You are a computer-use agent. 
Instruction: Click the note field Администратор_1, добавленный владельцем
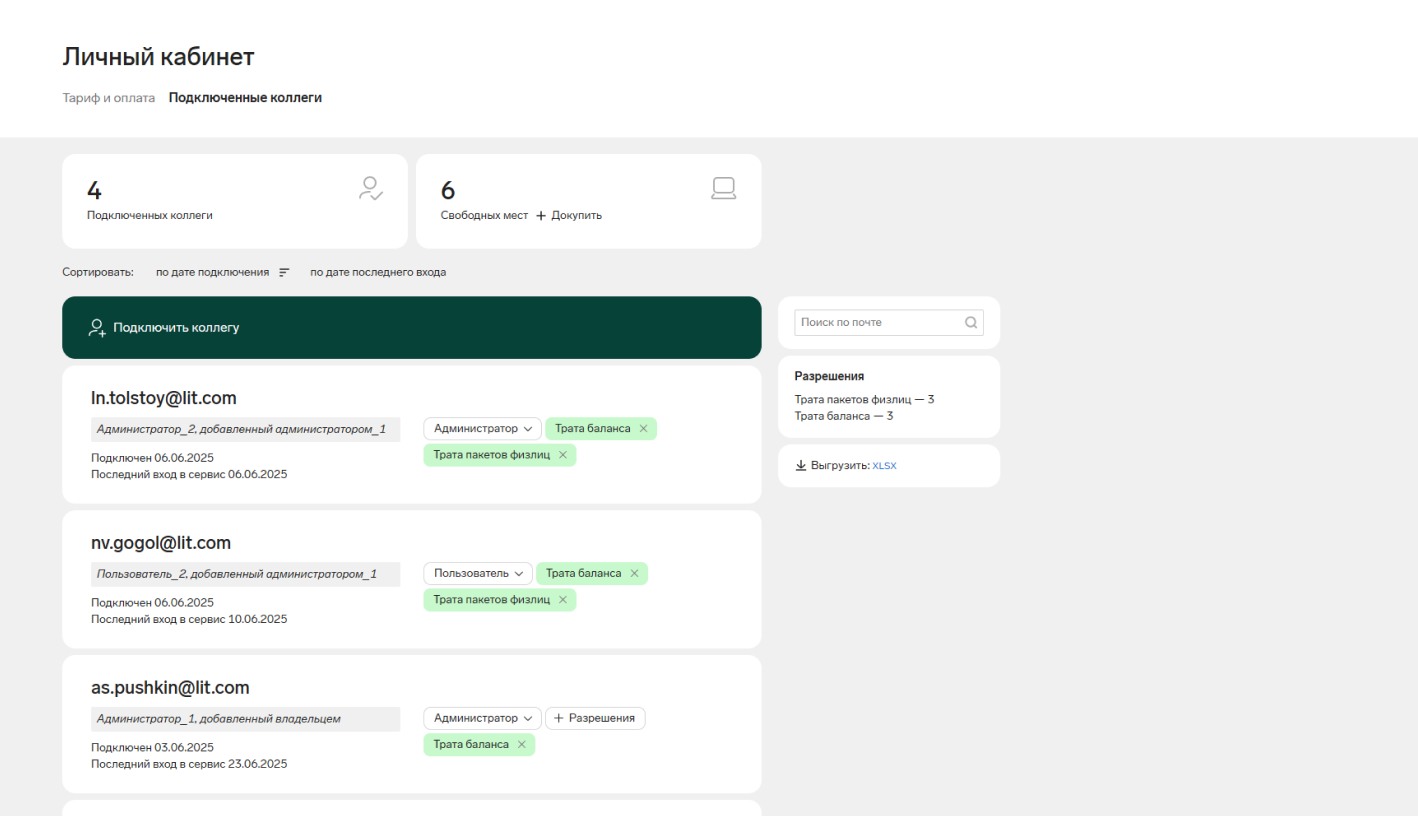(x=245, y=719)
